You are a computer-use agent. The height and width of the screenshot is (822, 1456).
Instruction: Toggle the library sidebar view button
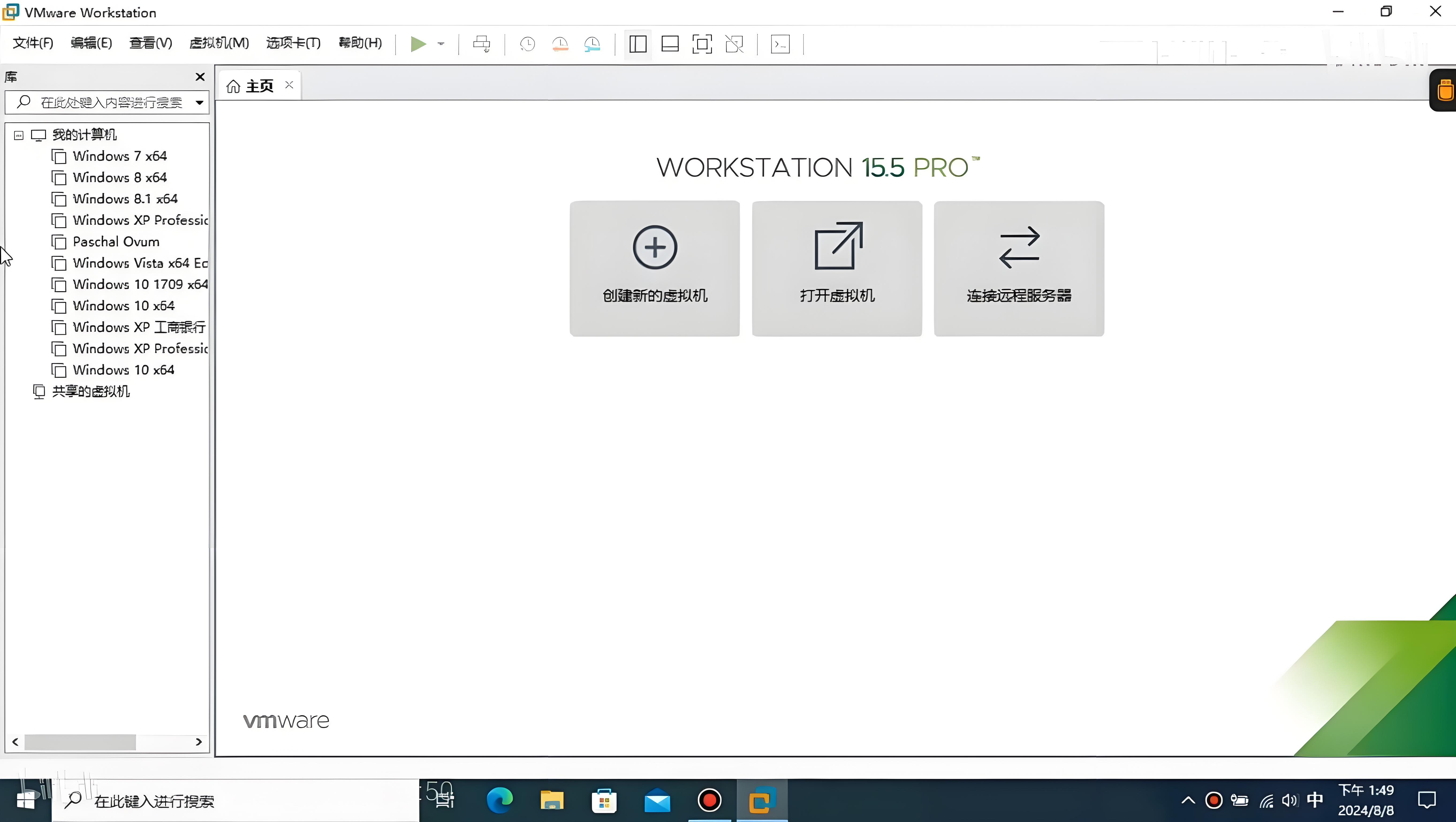pos(638,44)
